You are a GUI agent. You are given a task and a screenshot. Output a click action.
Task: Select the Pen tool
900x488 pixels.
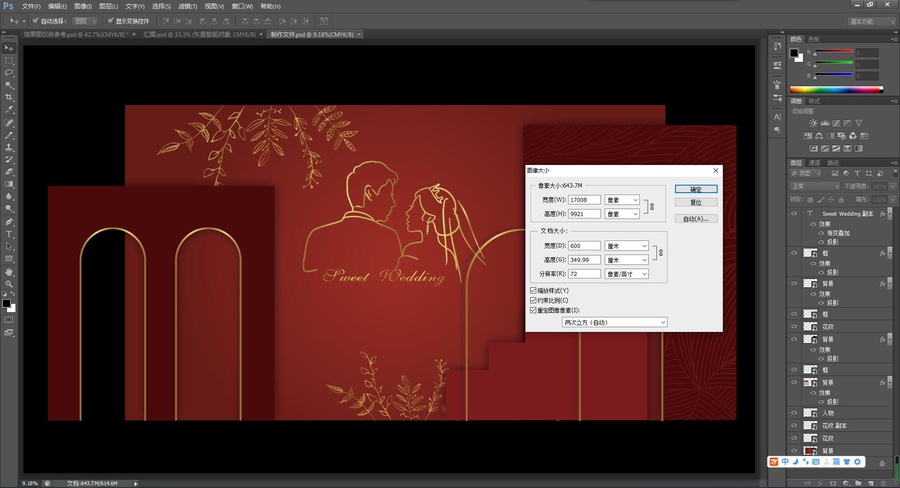9,222
